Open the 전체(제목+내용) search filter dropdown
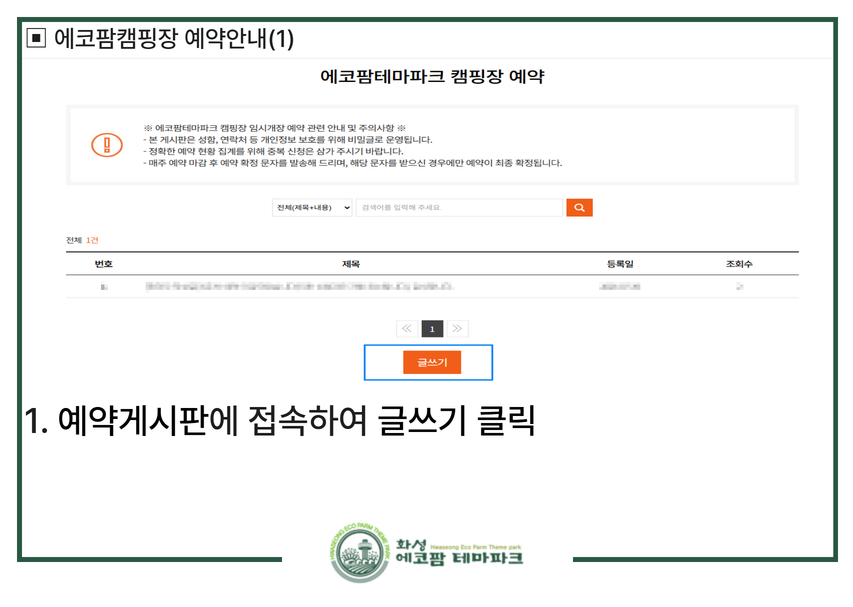The height and width of the screenshot is (607, 853). tap(312, 207)
